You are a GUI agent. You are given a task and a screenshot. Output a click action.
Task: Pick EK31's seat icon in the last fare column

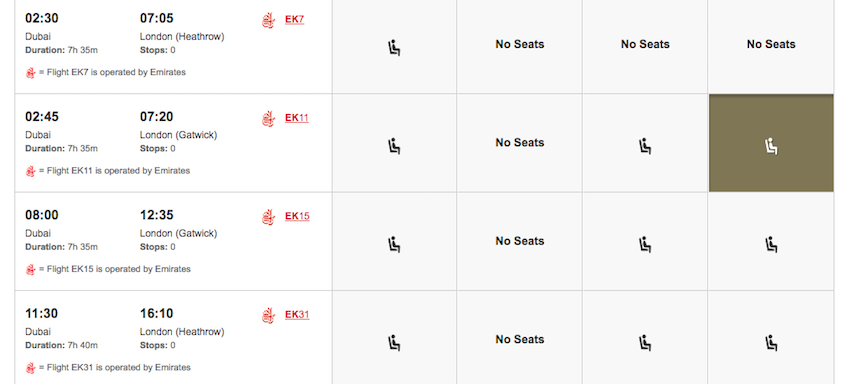(x=771, y=343)
